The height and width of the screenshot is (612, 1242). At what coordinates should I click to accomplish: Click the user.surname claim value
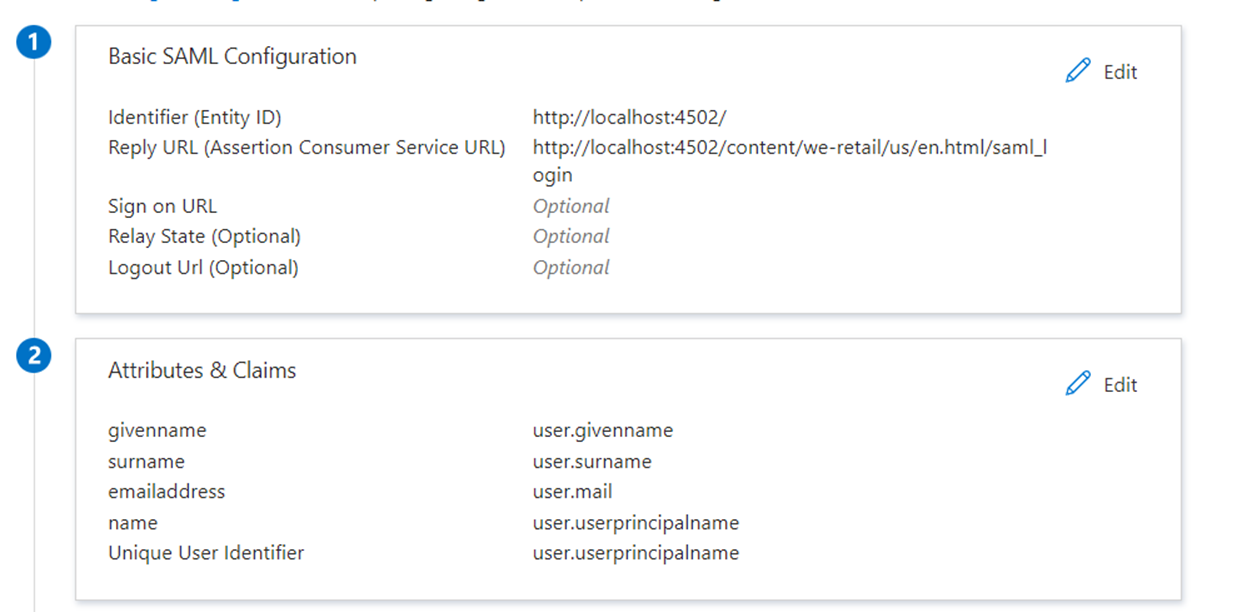(x=591, y=461)
